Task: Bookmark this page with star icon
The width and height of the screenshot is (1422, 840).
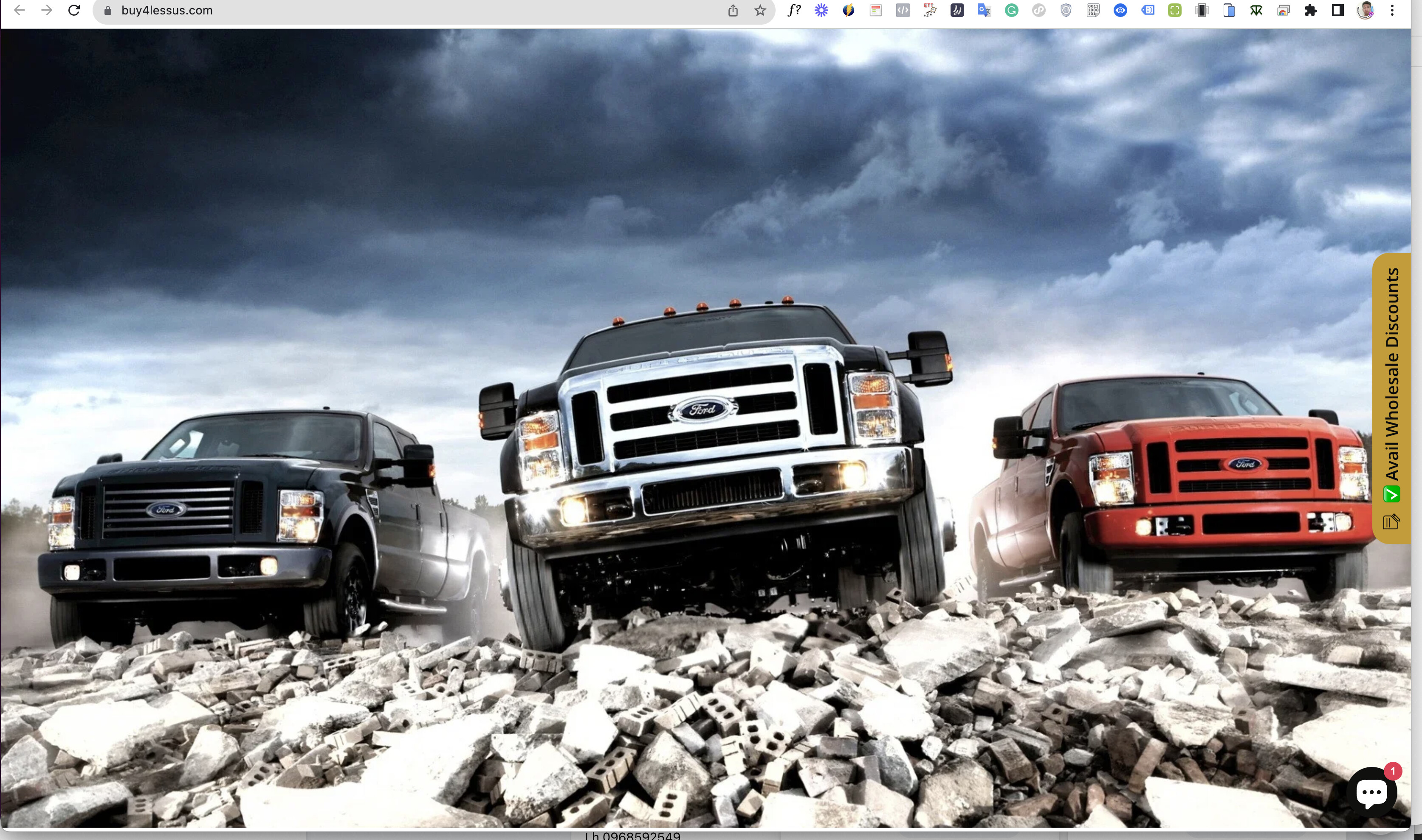Action: pyautogui.click(x=760, y=10)
